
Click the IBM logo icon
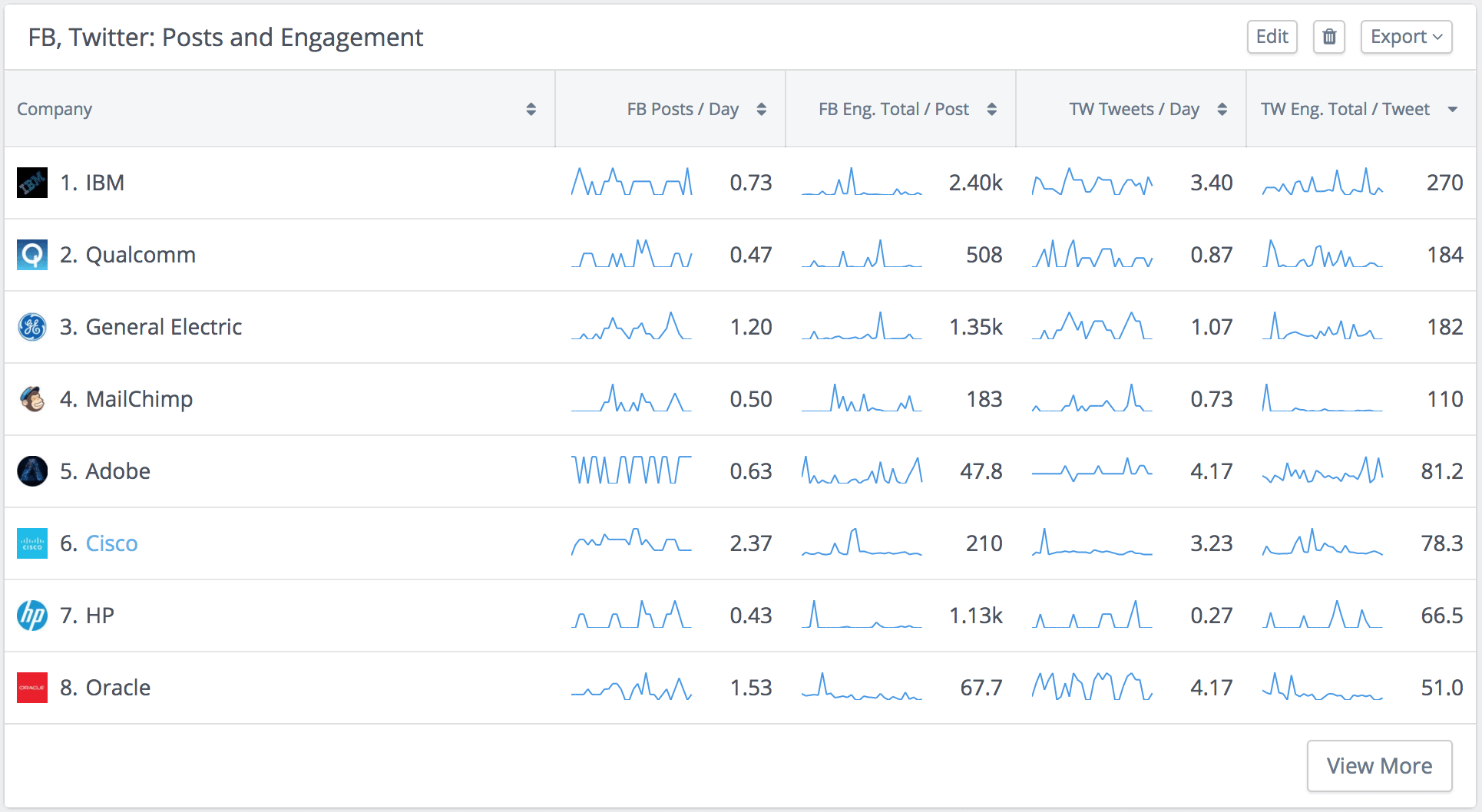point(32,183)
